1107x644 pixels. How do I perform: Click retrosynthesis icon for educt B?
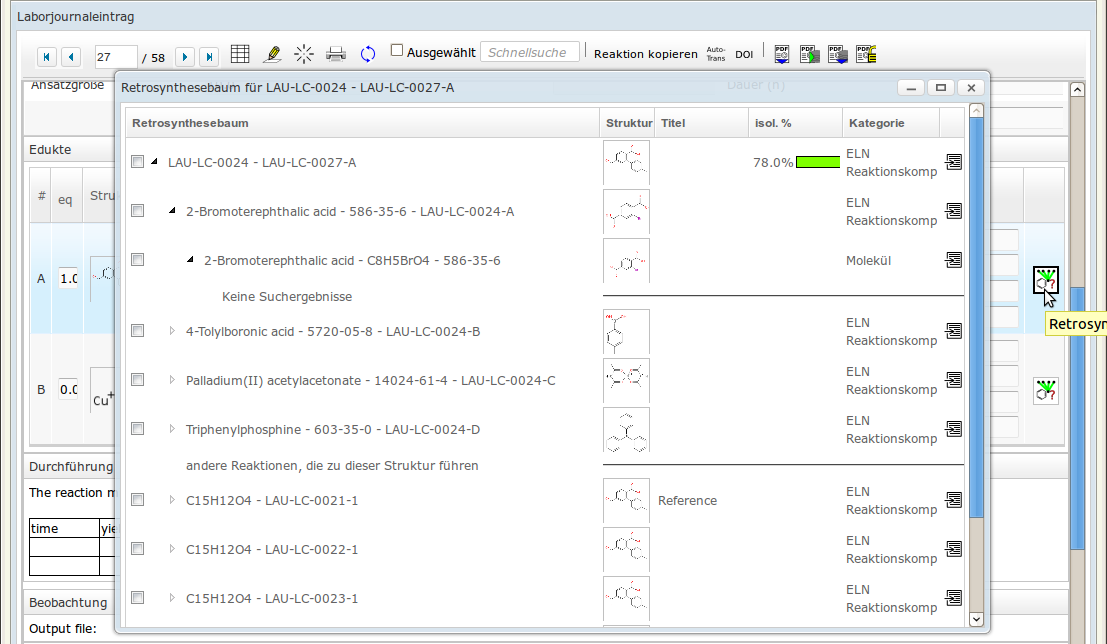click(1046, 390)
